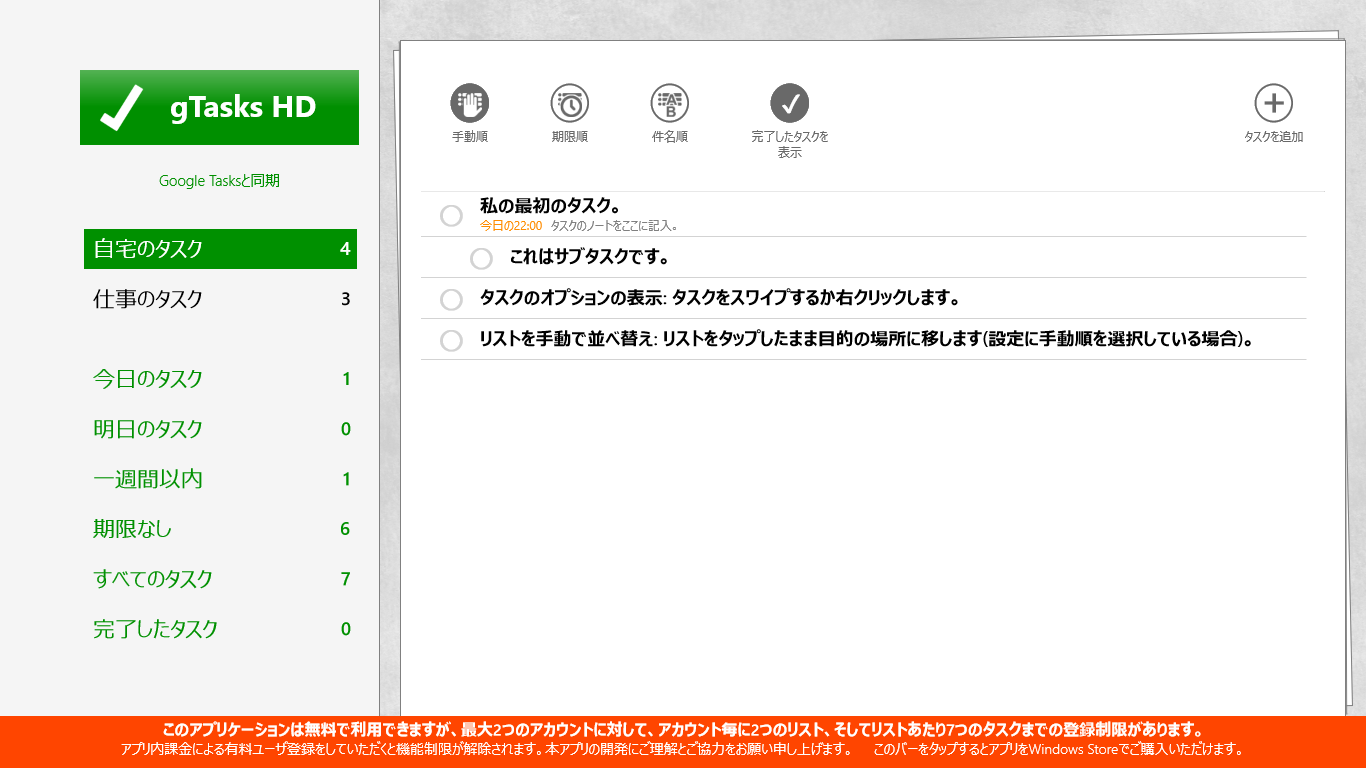1366x768 pixels.
Task: Click the gTasks HD logo banner
Action: point(219,108)
